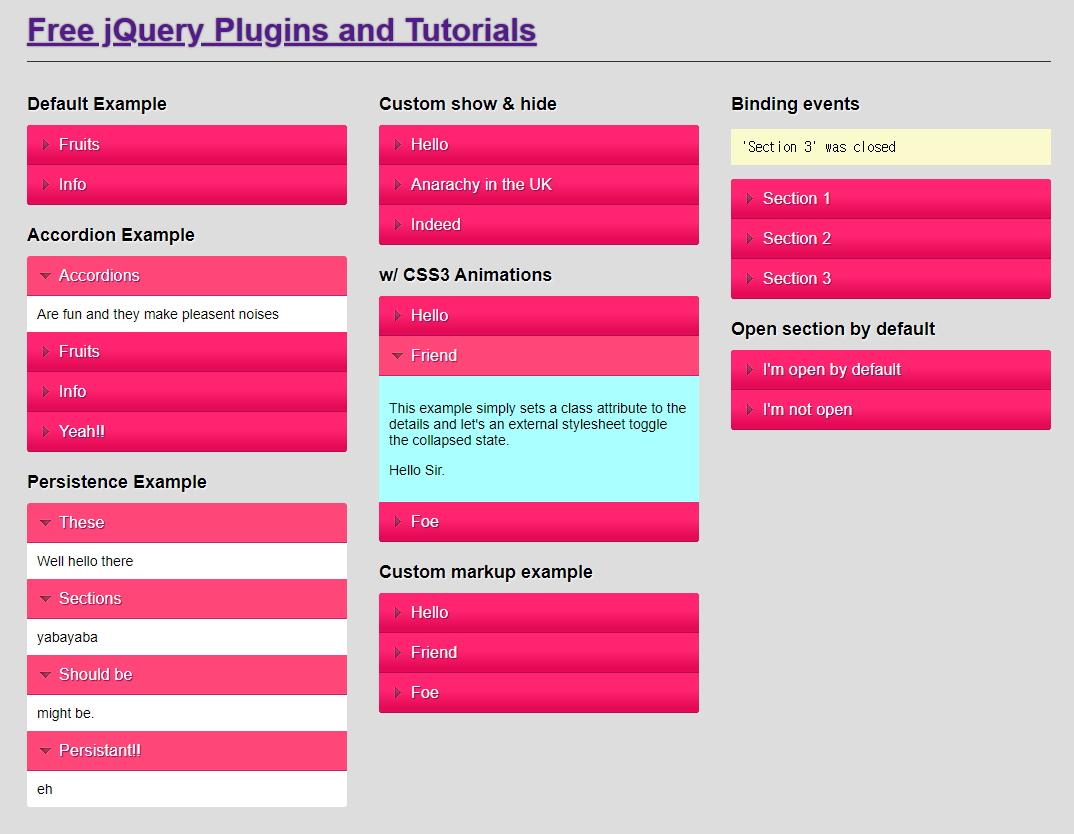The height and width of the screenshot is (834, 1074).
Task: Click the Accordion Example heading
Action: coord(111,235)
